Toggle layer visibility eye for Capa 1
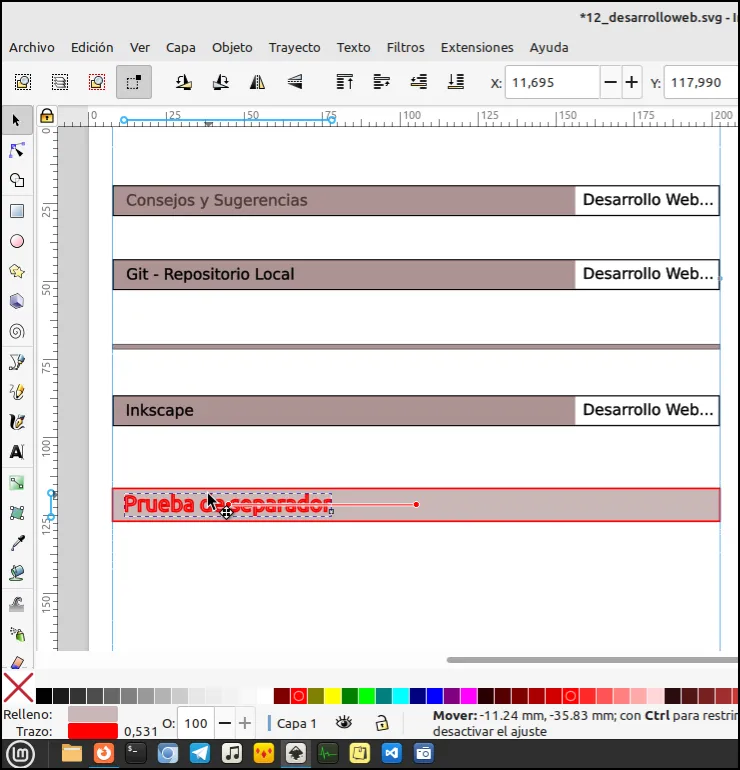Image resolution: width=740 pixels, height=770 pixels. point(344,723)
